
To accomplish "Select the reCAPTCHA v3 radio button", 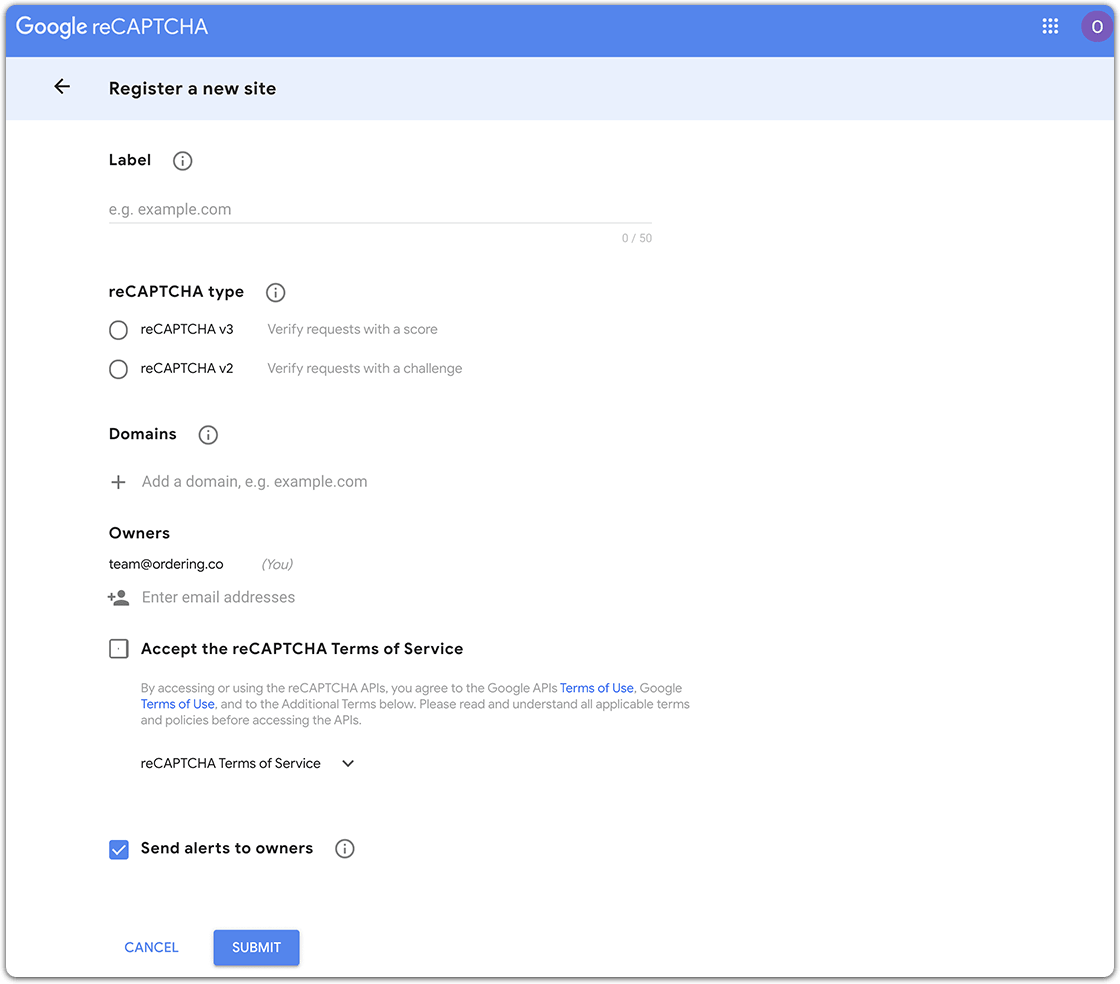I will 119,330.
